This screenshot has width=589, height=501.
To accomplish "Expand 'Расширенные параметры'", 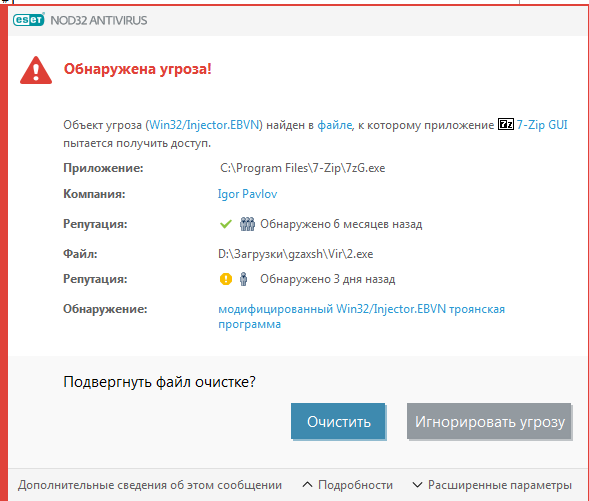I will (492, 485).
